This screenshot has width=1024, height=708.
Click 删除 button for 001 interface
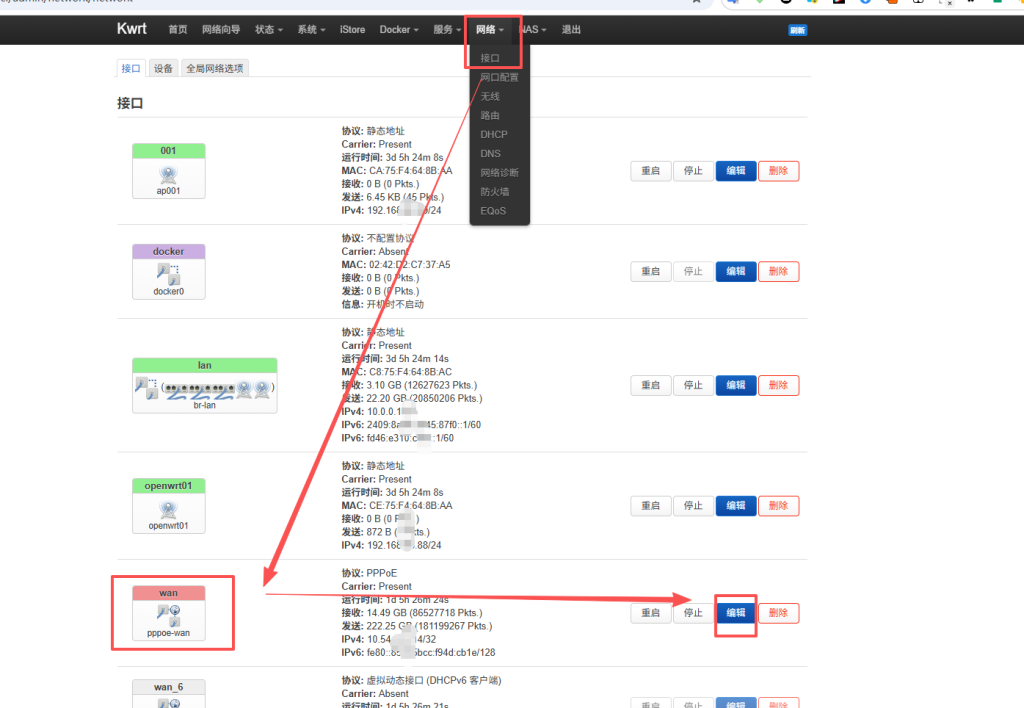pos(778,171)
